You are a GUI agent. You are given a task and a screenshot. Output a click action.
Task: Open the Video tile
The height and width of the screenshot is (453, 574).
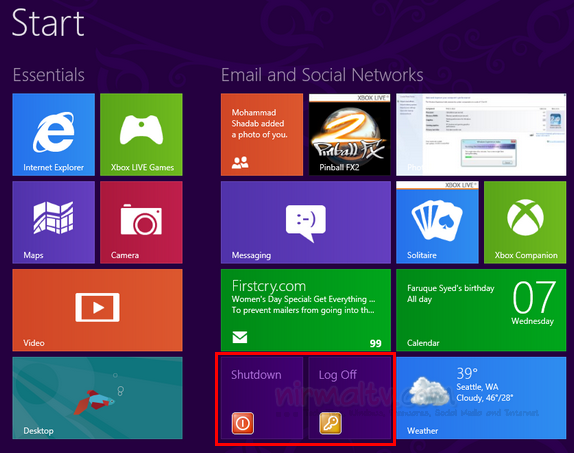(x=97, y=310)
